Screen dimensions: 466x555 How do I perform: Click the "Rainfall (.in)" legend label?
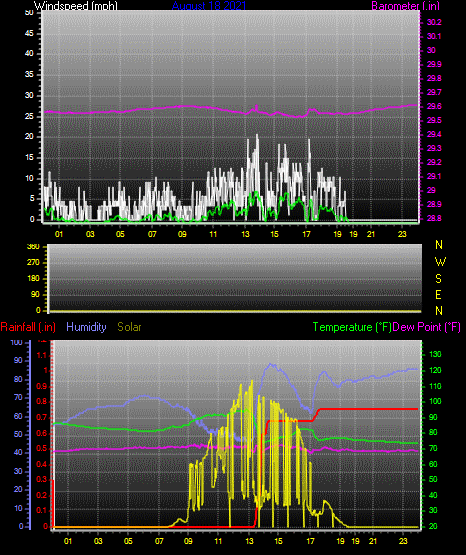(28, 327)
